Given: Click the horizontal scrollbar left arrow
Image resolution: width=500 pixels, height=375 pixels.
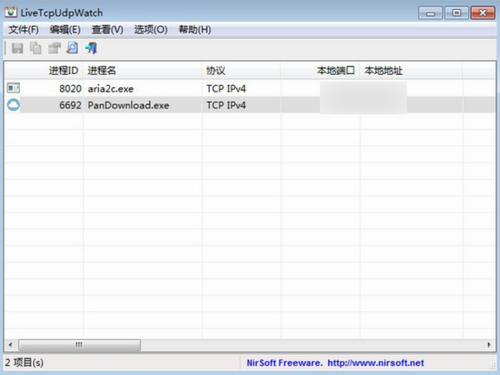Looking at the screenshot, I should 10,345.
